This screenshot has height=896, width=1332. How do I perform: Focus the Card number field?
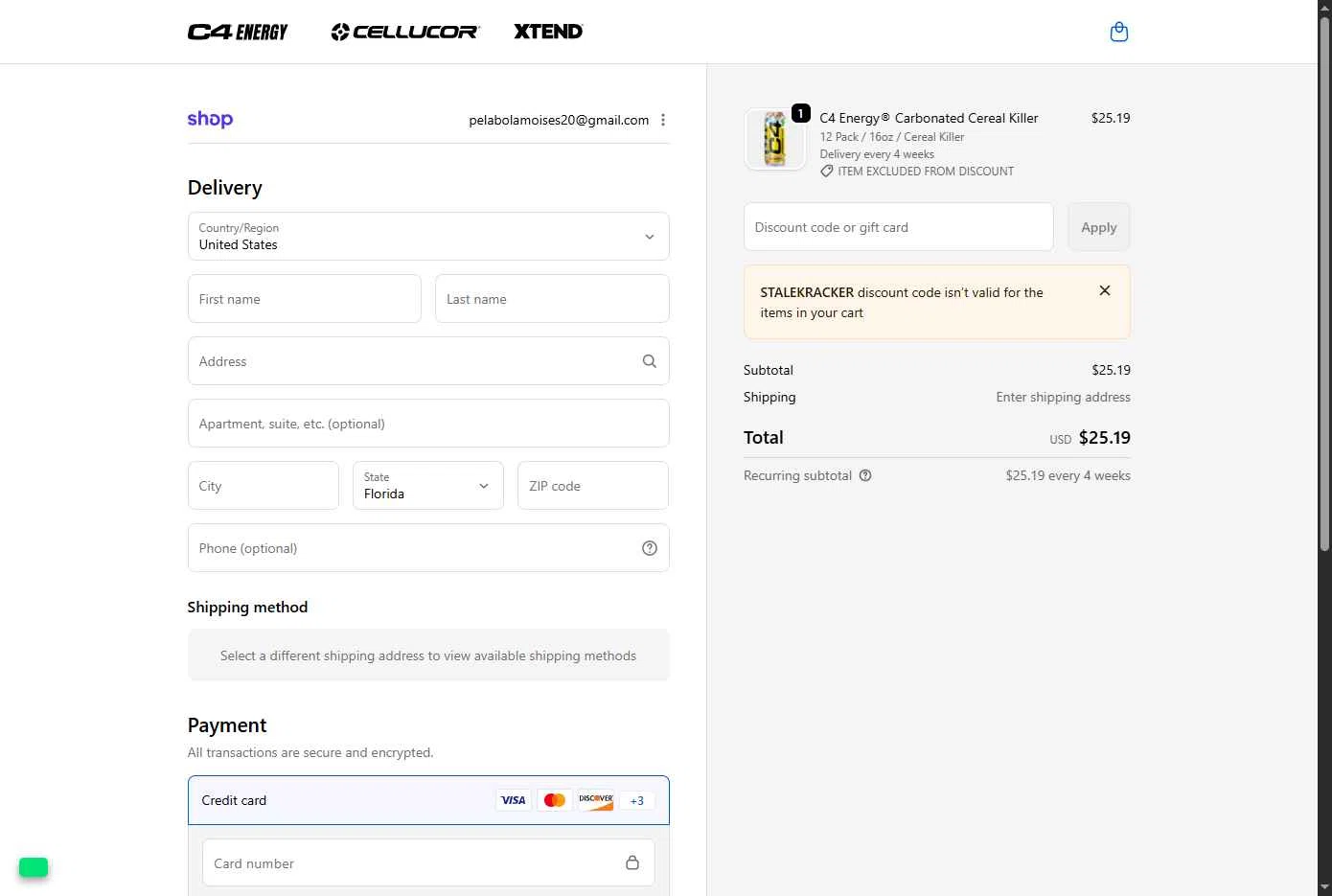tap(428, 862)
